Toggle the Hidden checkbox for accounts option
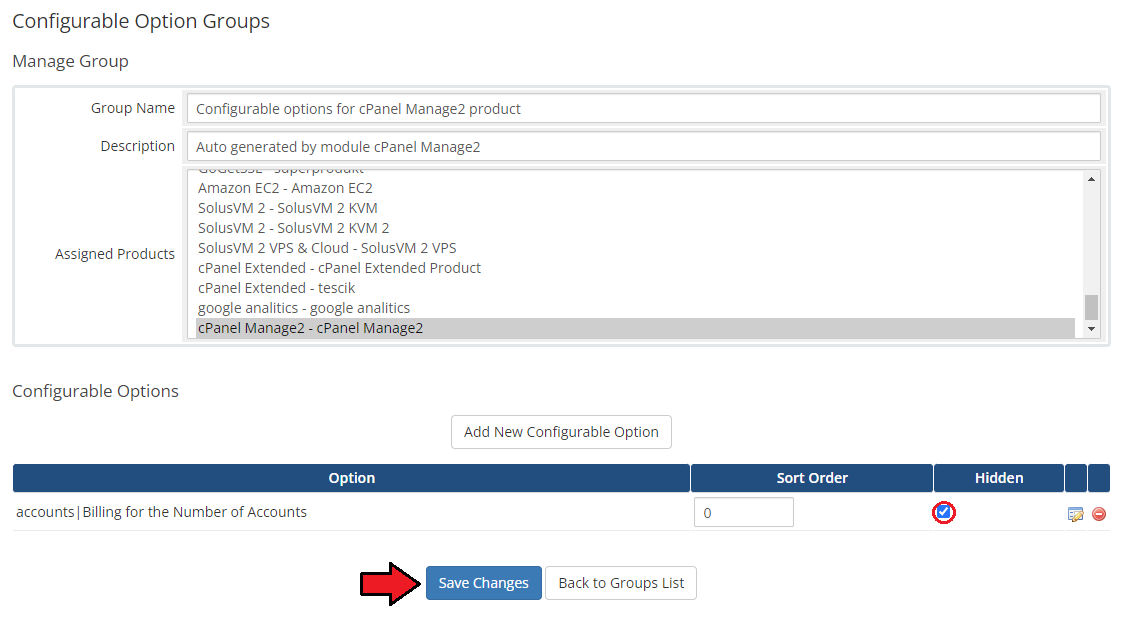1121x617 pixels. [x=944, y=512]
